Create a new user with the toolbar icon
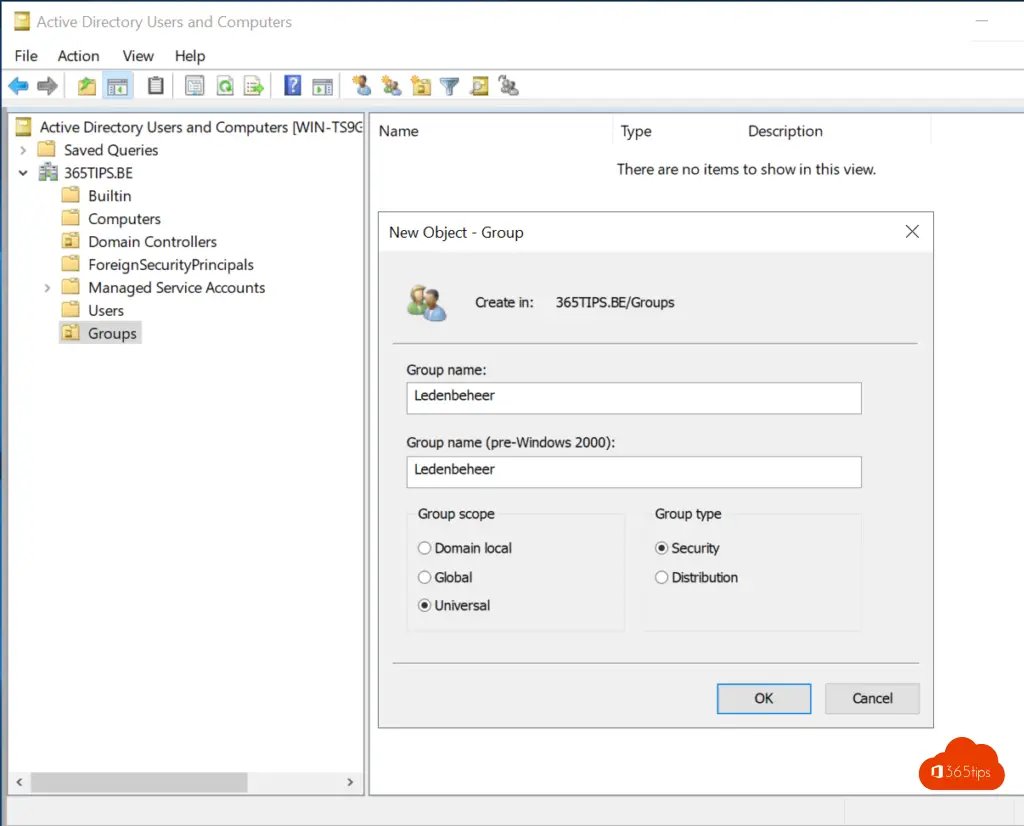This screenshot has height=826, width=1024. pos(361,86)
